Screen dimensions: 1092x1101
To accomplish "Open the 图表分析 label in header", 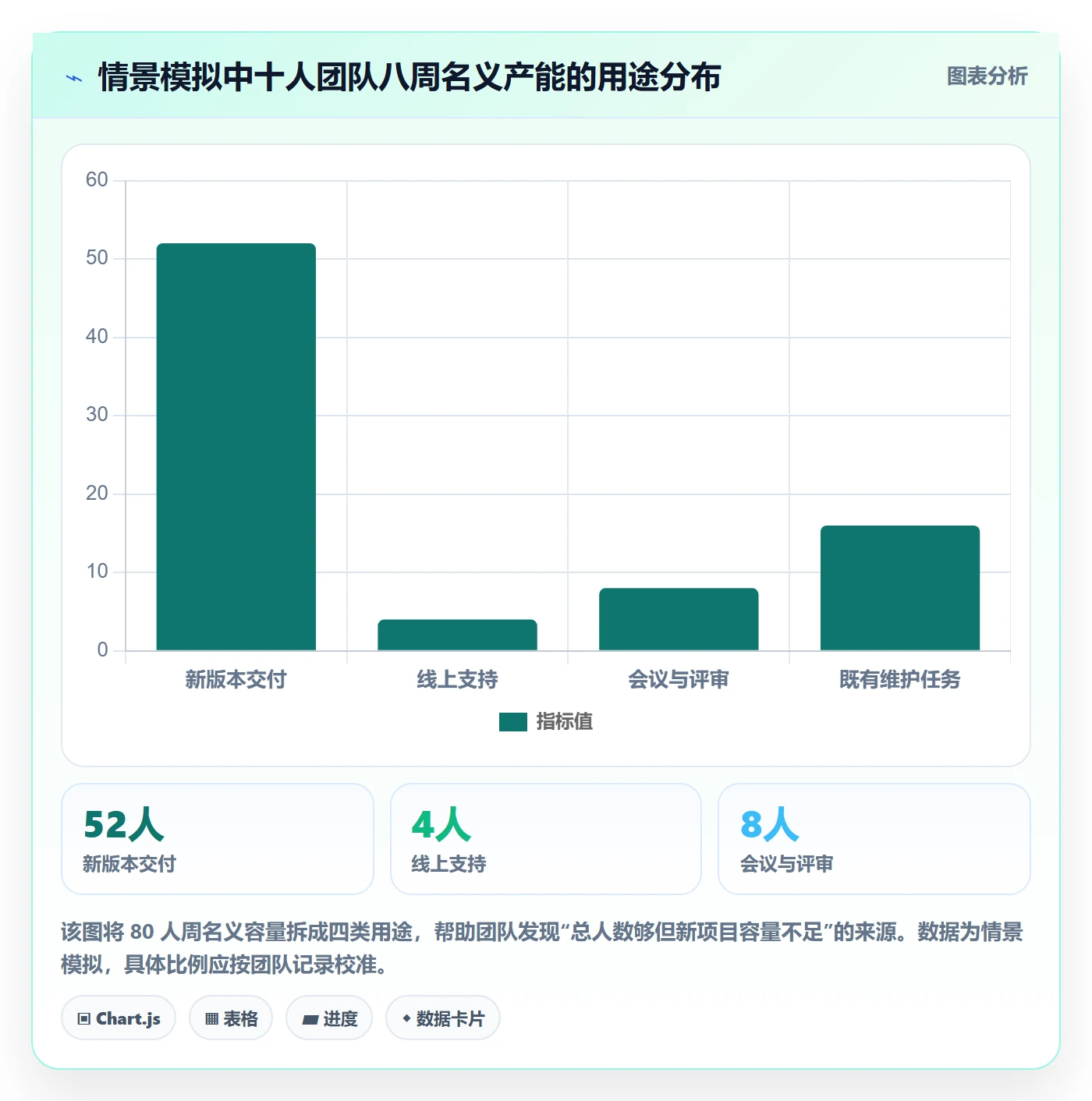I will click(x=987, y=76).
